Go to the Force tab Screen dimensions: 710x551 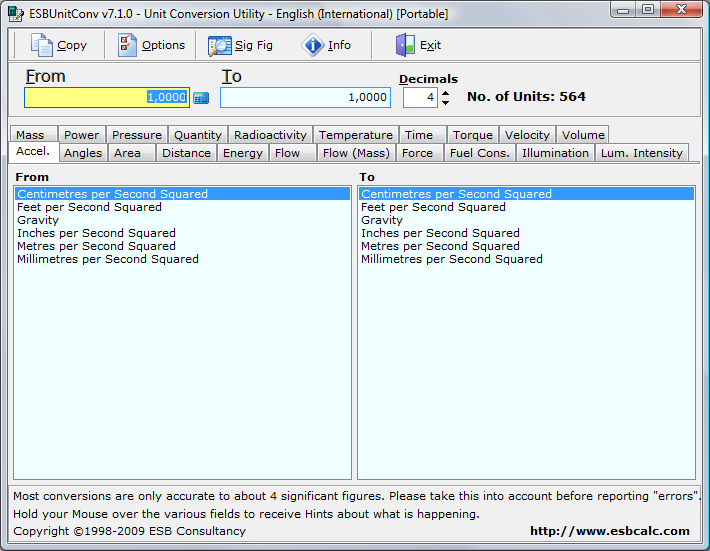[420, 153]
